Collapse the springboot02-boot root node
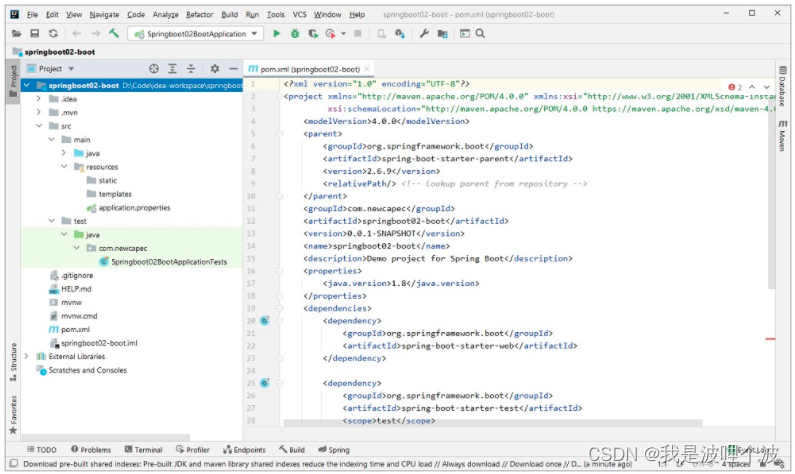This screenshot has height=474, width=795. (x=27, y=85)
